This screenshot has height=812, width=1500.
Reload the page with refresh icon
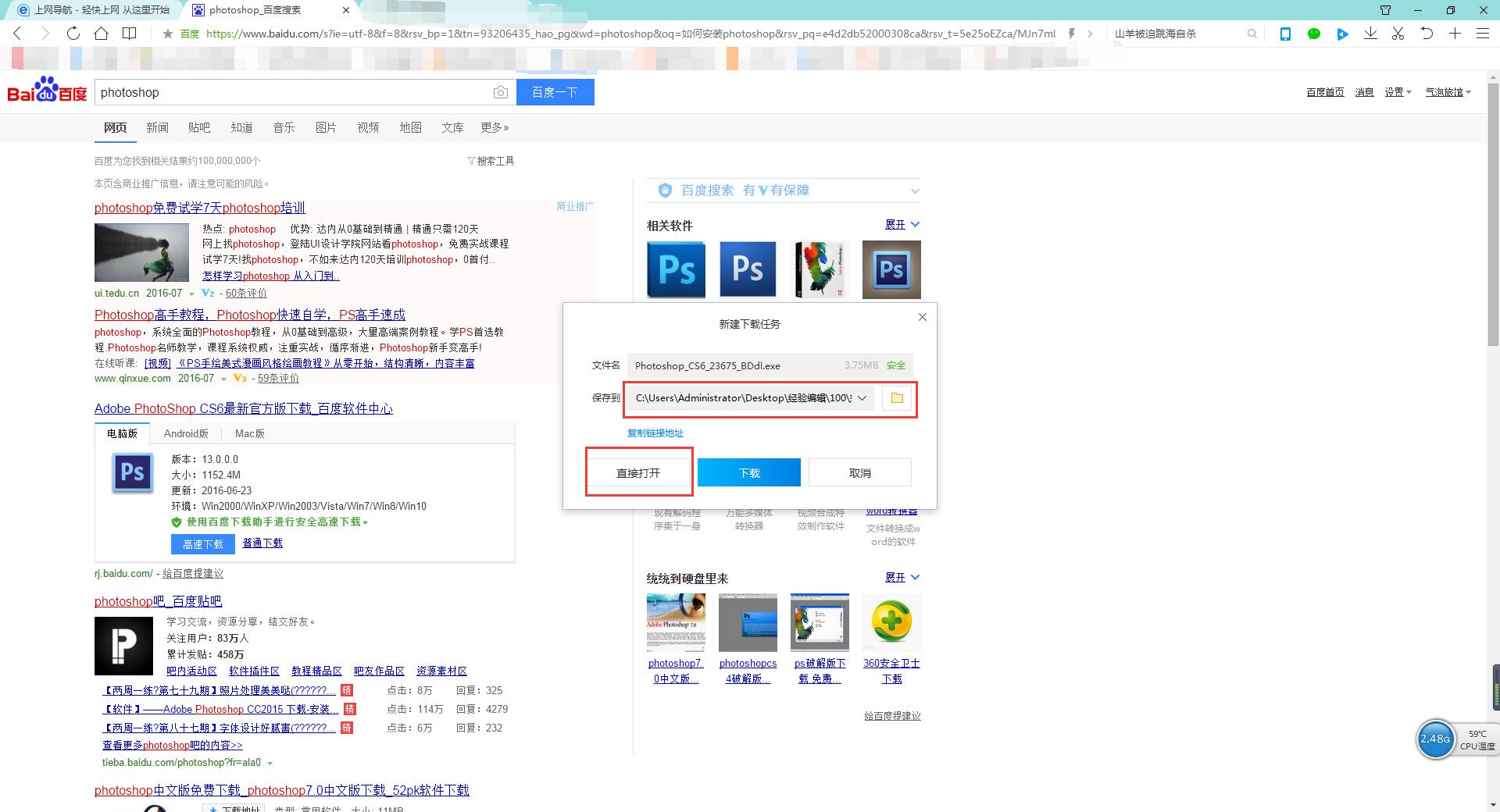click(73, 34)
